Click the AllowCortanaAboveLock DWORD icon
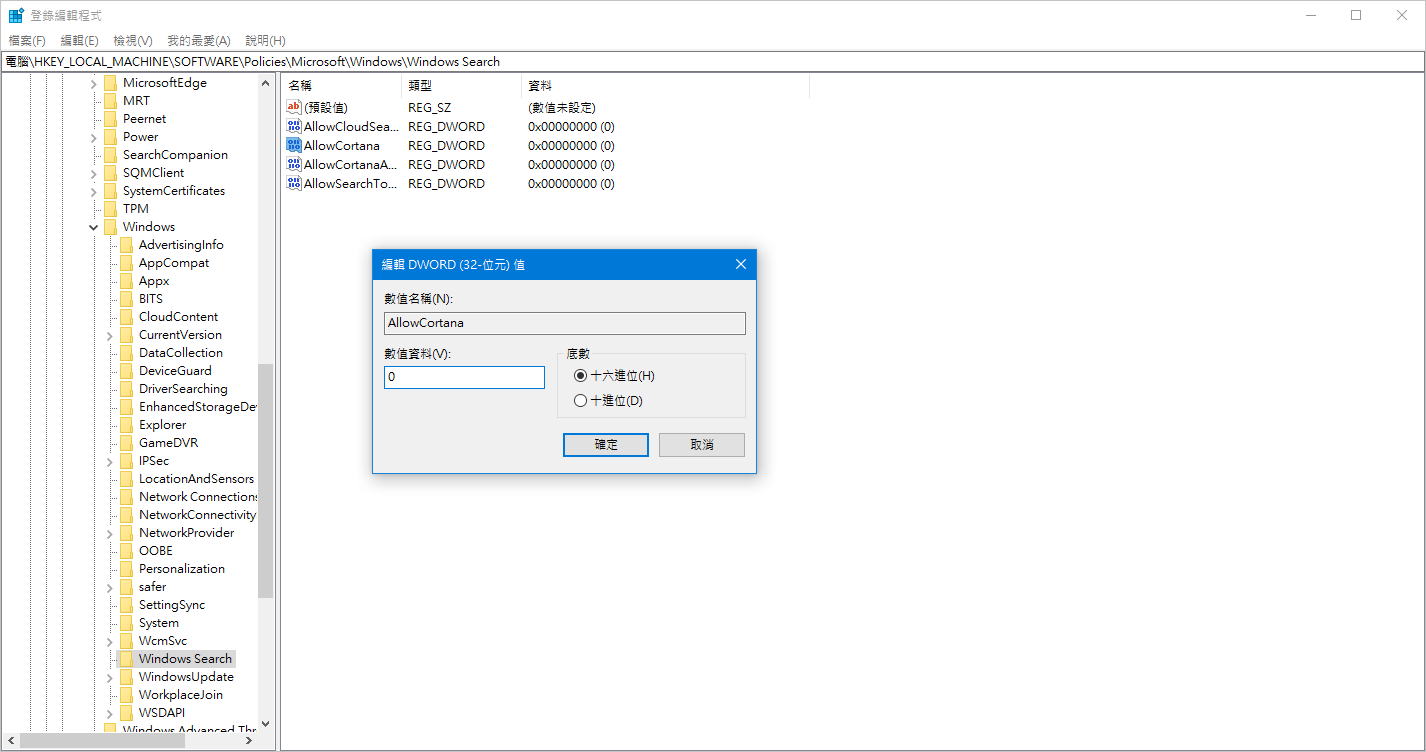Image resolution: width=1426 pixels, height=752 pixels. 294,164
